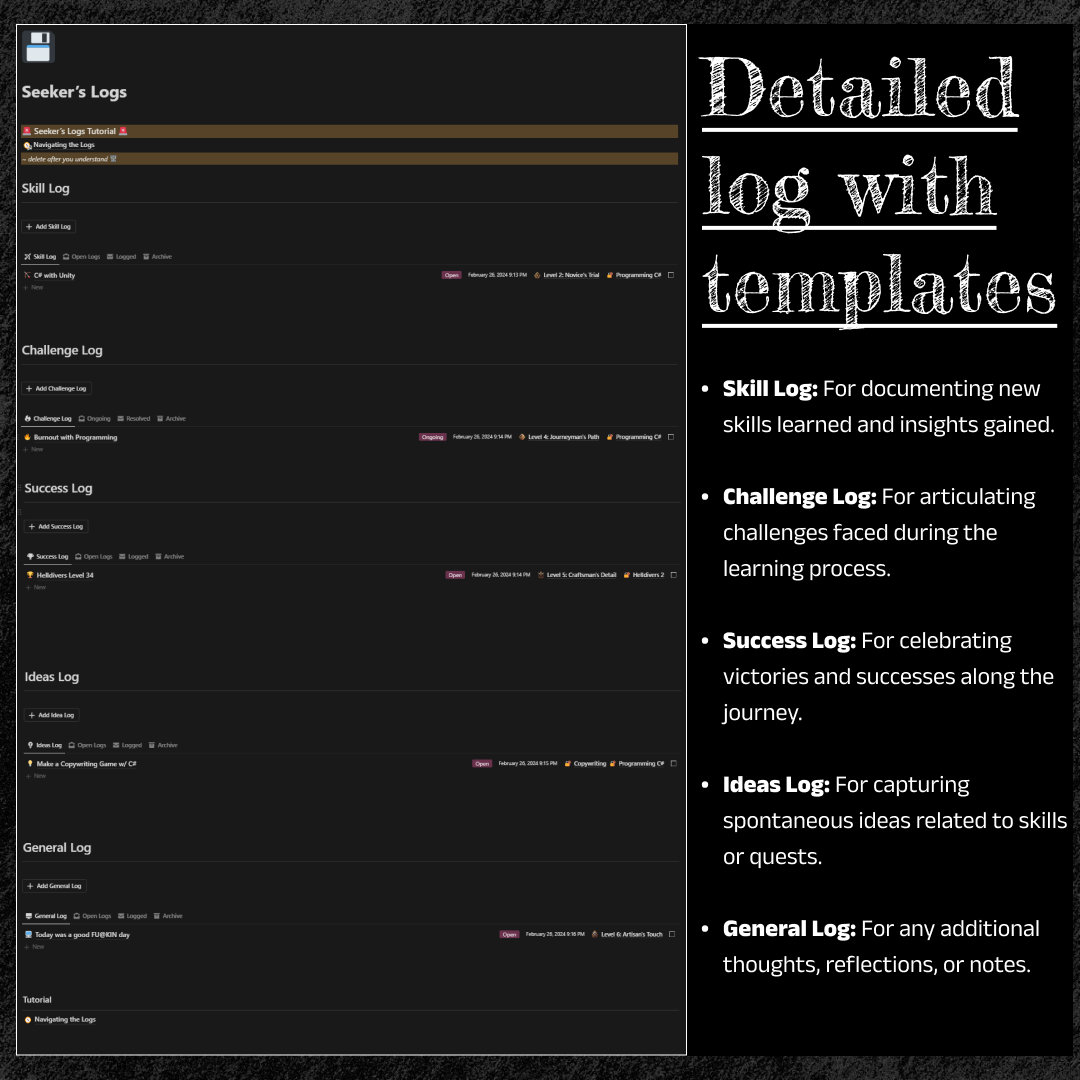This screenshot has height=1080, width=1080.
Task: Open the Open status dropdown on C# with Unity
Action: [x=454, y=275]
